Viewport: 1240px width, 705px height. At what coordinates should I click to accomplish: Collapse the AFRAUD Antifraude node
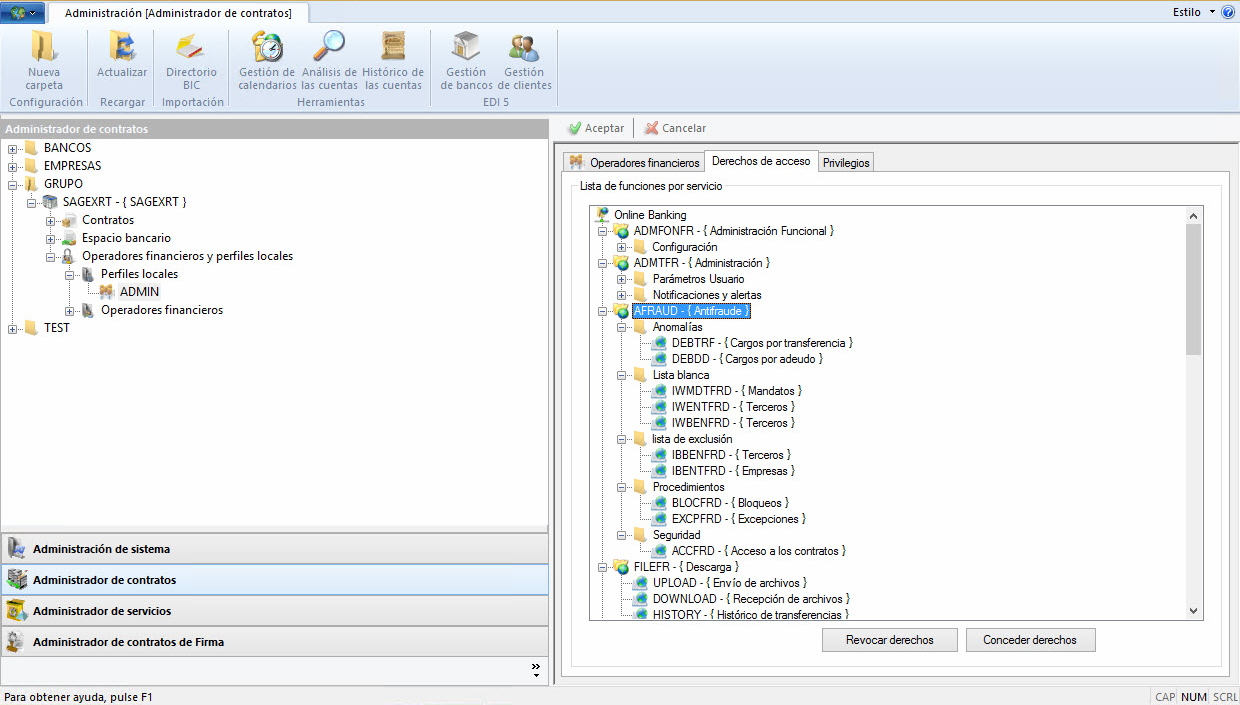click(603, 312)
